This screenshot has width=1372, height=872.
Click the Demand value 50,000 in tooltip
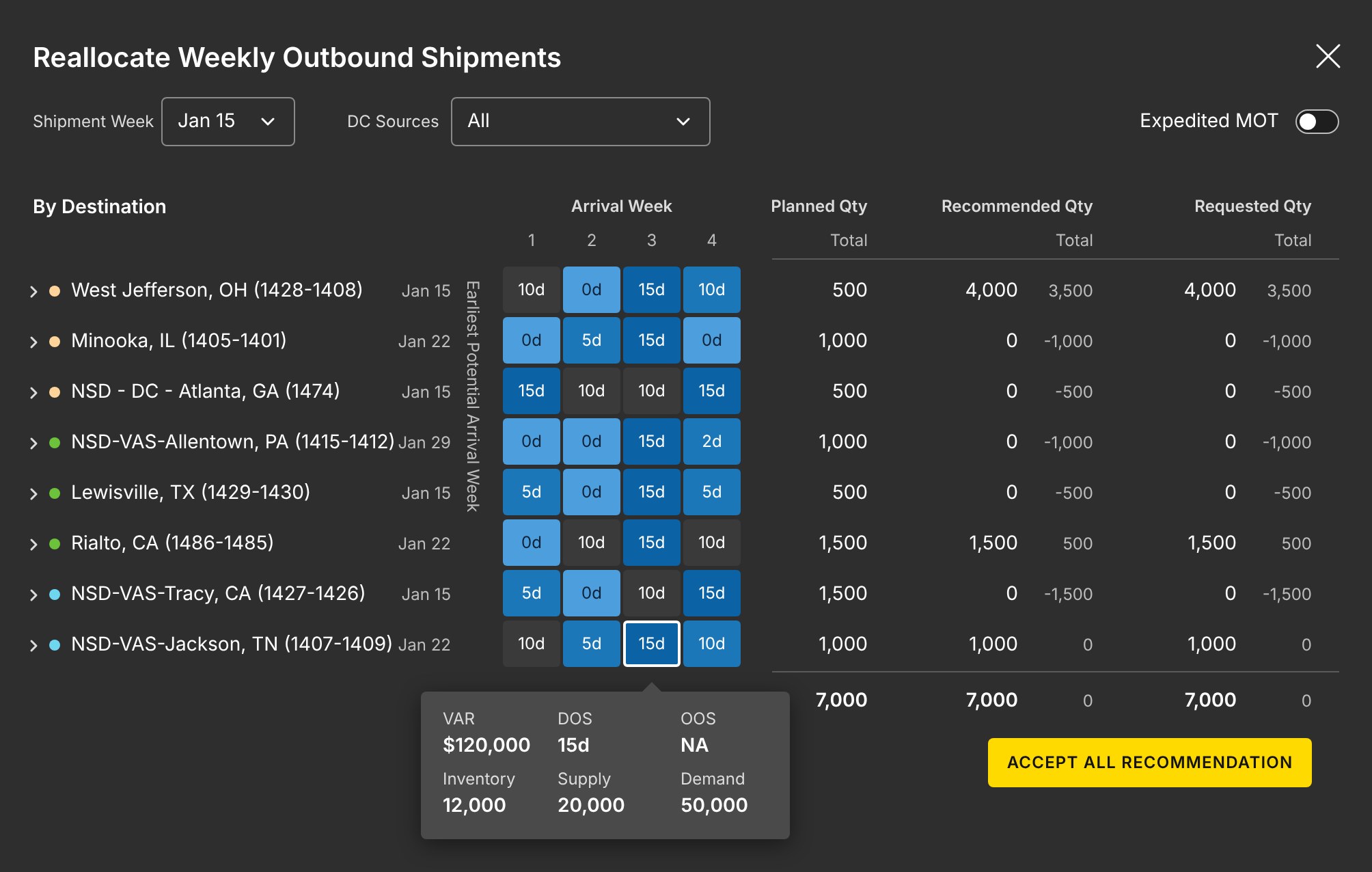(714, 805)
